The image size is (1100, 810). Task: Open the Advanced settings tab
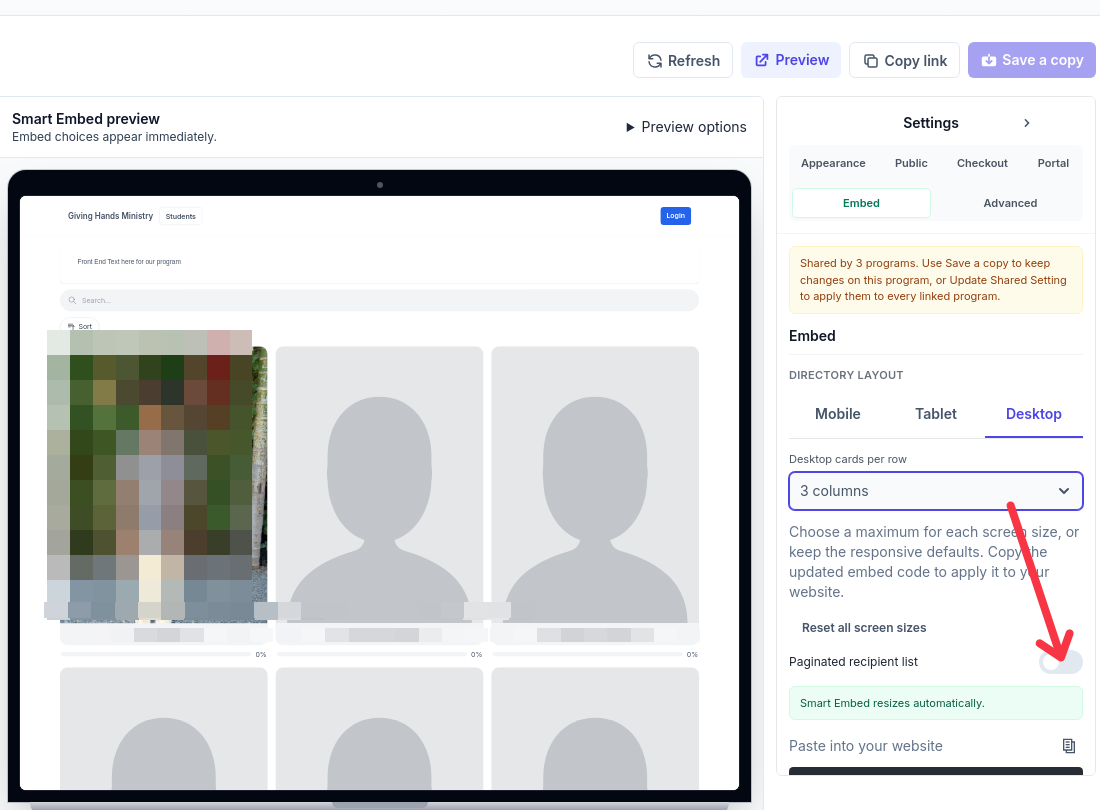(x=1010, y=203)
